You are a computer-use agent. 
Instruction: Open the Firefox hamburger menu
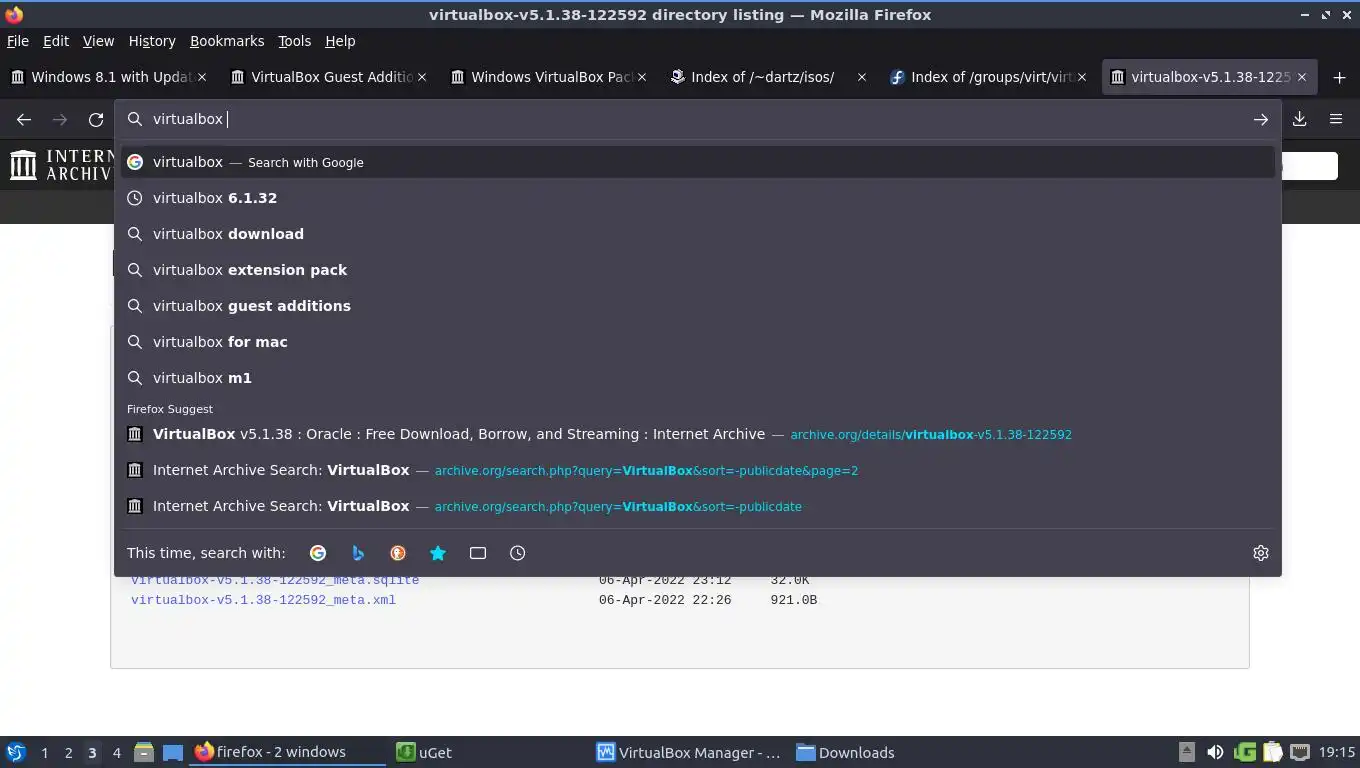pyautogui.click(x=1335, y=119)
